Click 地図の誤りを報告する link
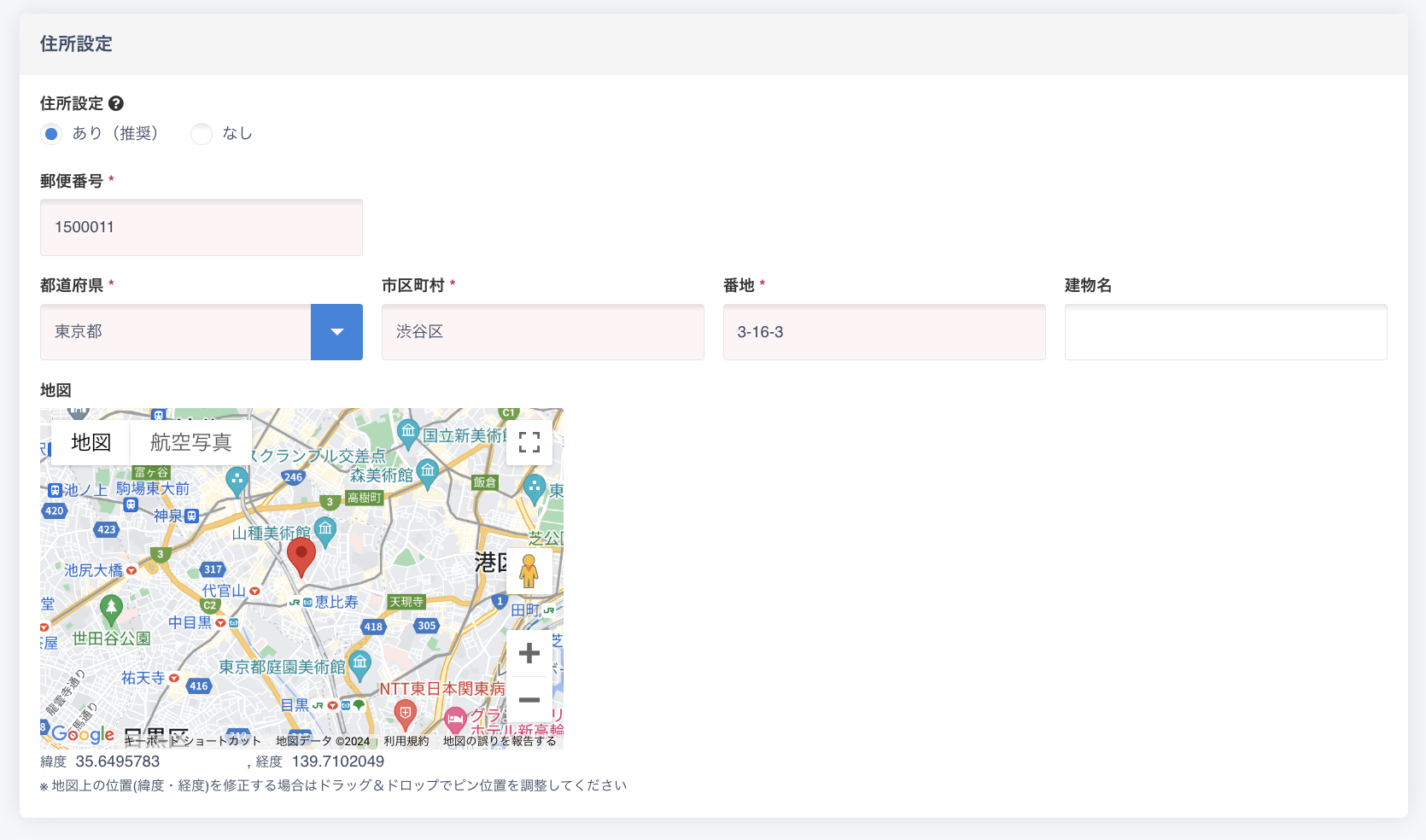 500,741
